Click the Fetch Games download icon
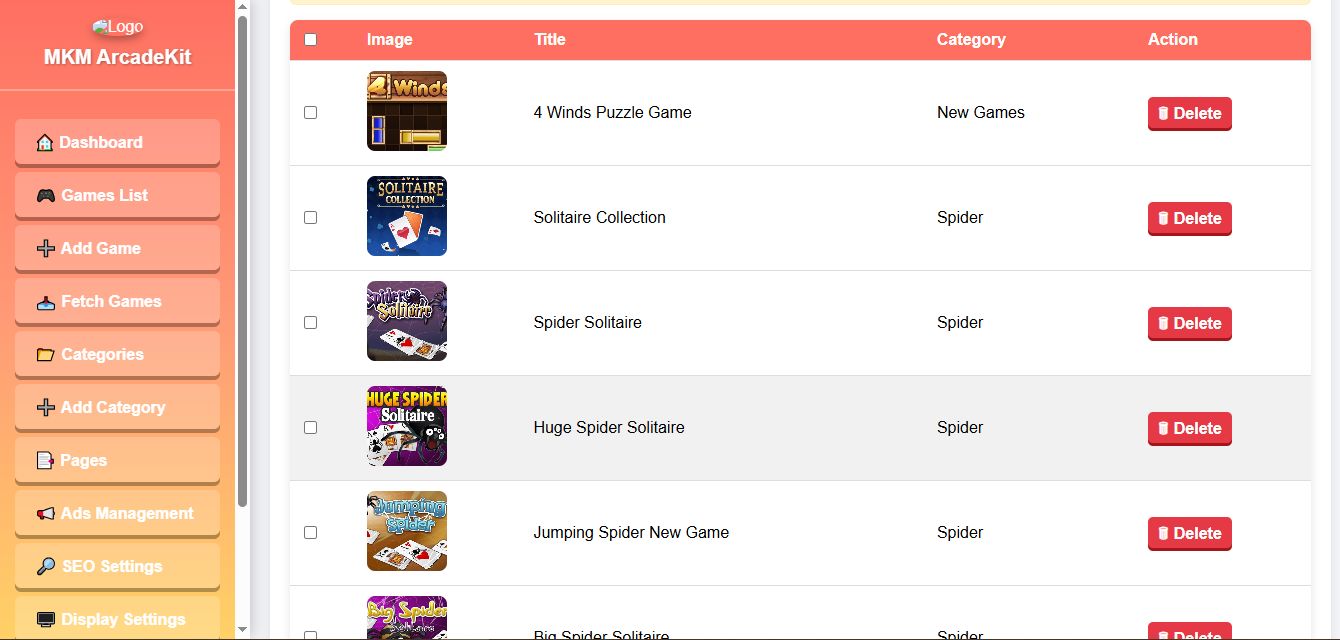Screen dimensions: 1340x640 (46, 302)
